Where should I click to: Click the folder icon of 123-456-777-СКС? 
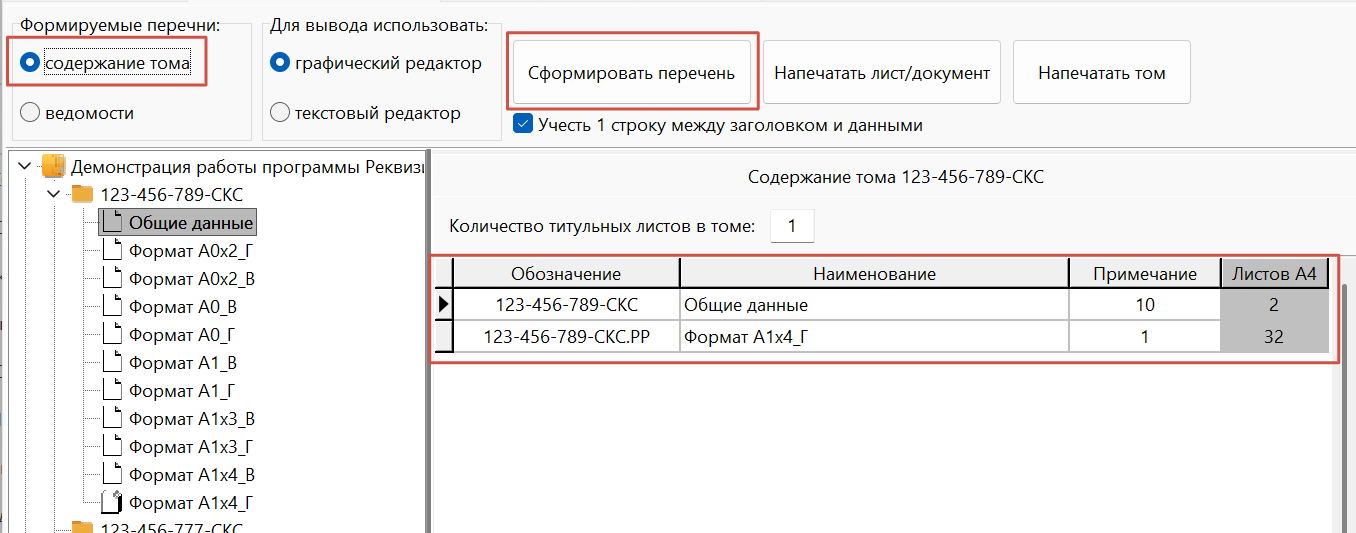(82, 528)
